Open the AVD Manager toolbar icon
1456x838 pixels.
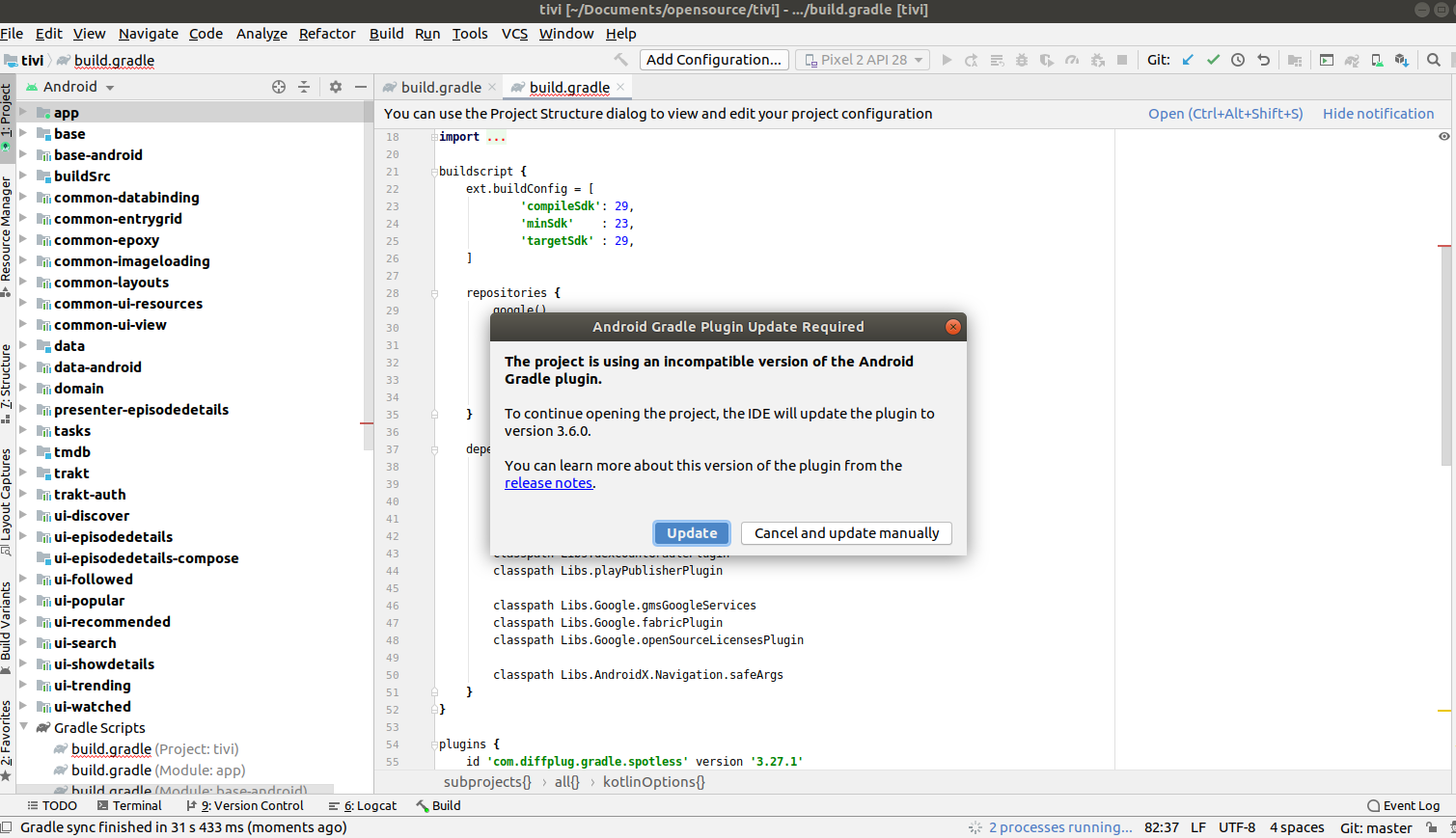[1377, 60]
